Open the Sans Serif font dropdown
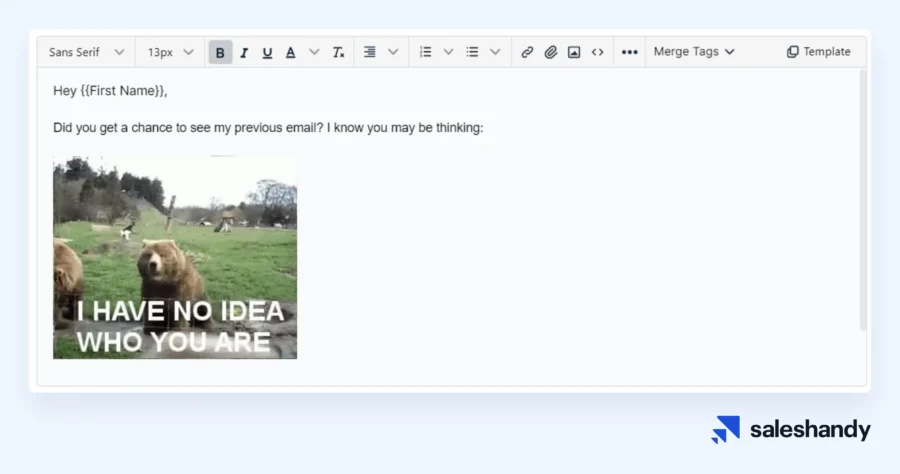Image resolution: width=900 pixels, height=474 pixels. point(86,52)
